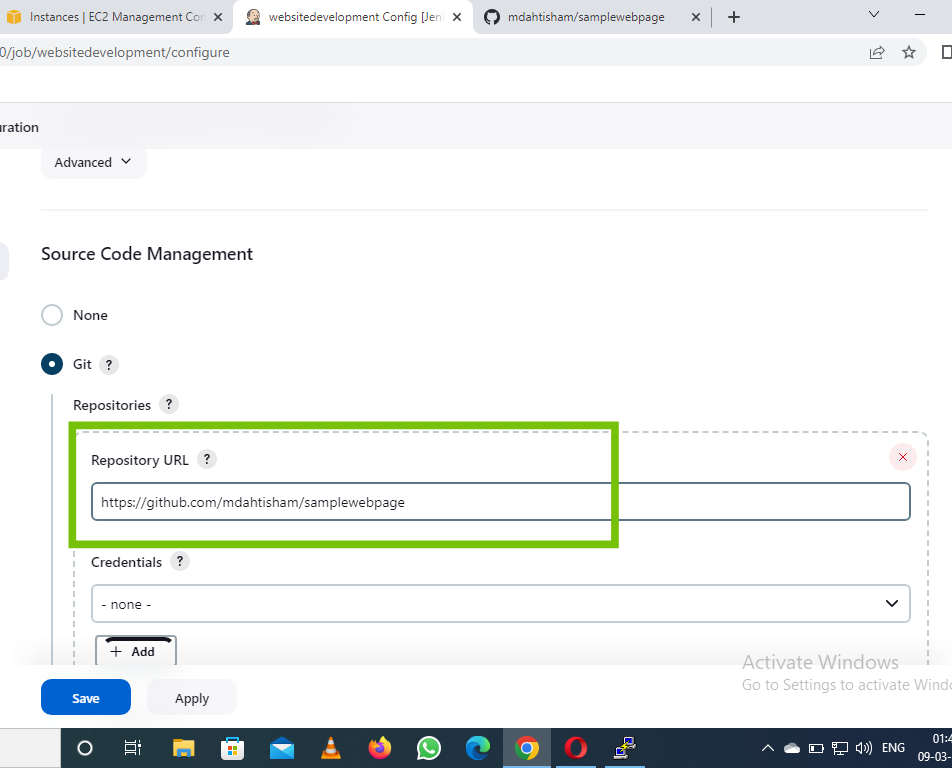Open Google Chrome from taskbar
The height and width of the screenshot is (768, 952).
pos(527,748)
